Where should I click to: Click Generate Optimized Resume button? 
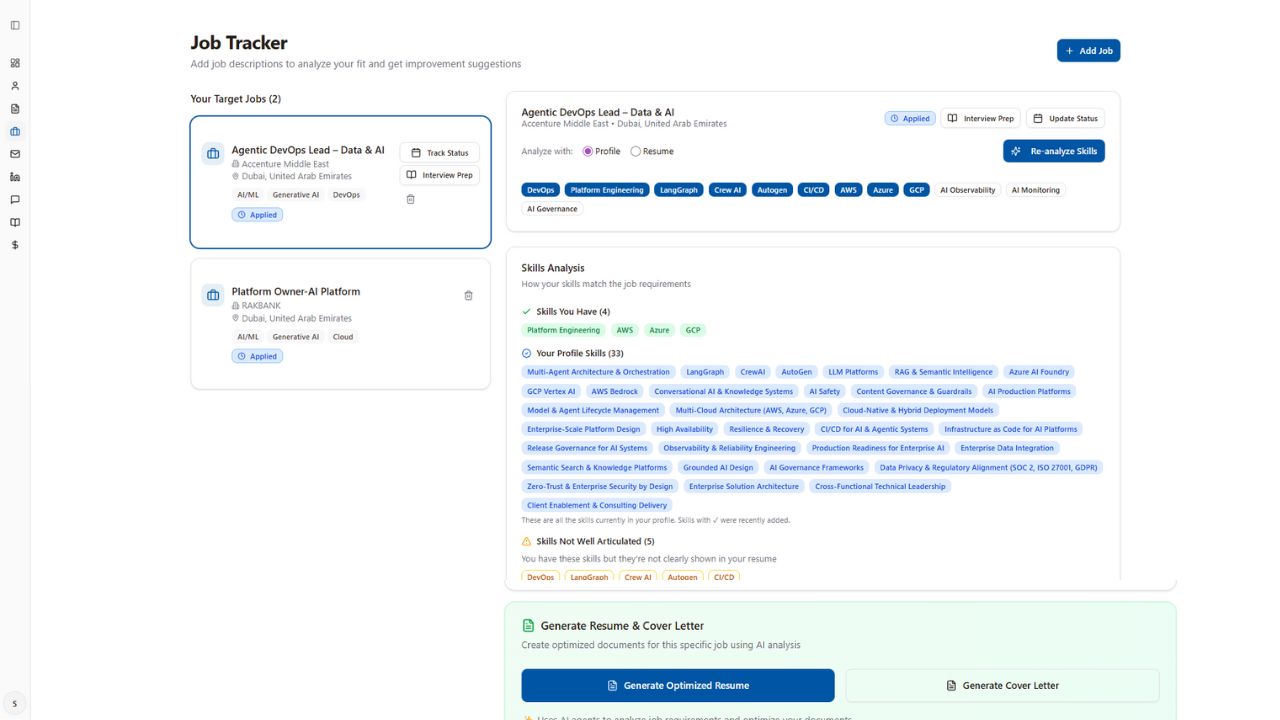[x=677, y=686]
